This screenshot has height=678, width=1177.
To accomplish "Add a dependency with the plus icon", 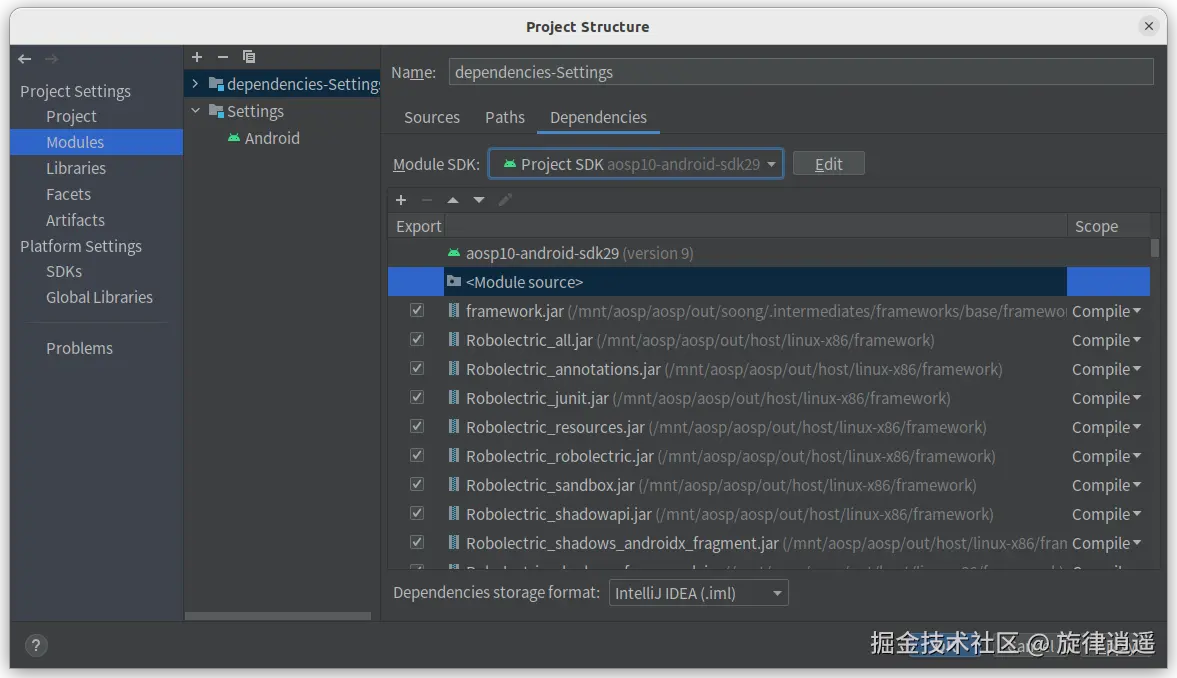I will point(401,200).
